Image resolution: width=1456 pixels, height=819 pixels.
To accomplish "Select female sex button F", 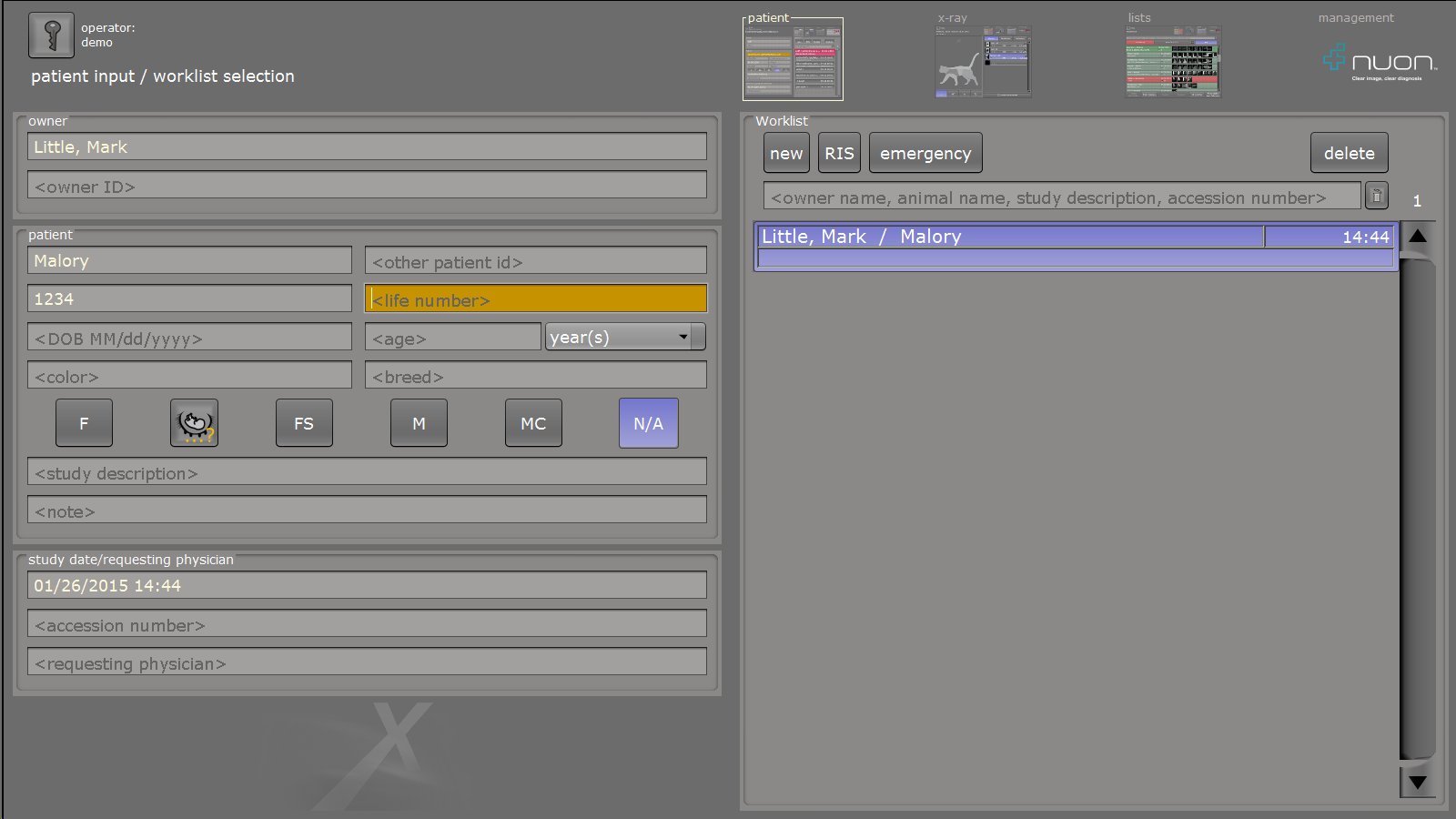I will tap(84, 423).
